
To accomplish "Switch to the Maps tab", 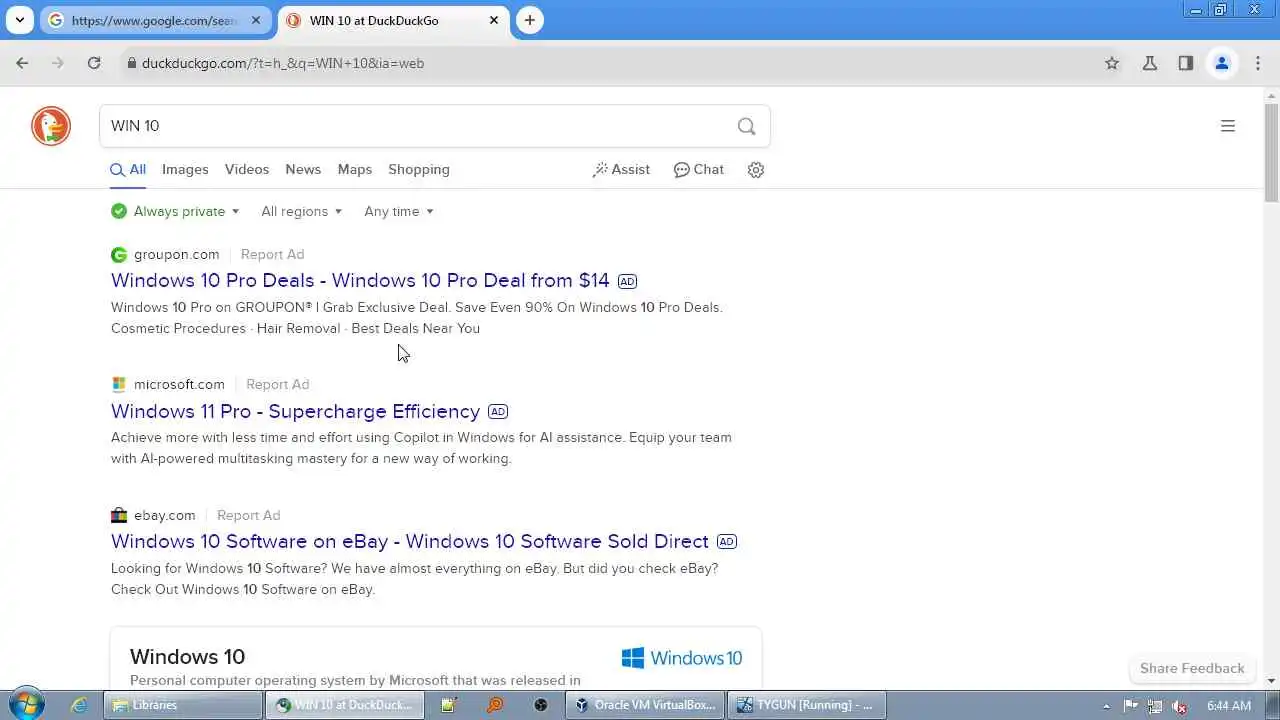I will point(355,170).
